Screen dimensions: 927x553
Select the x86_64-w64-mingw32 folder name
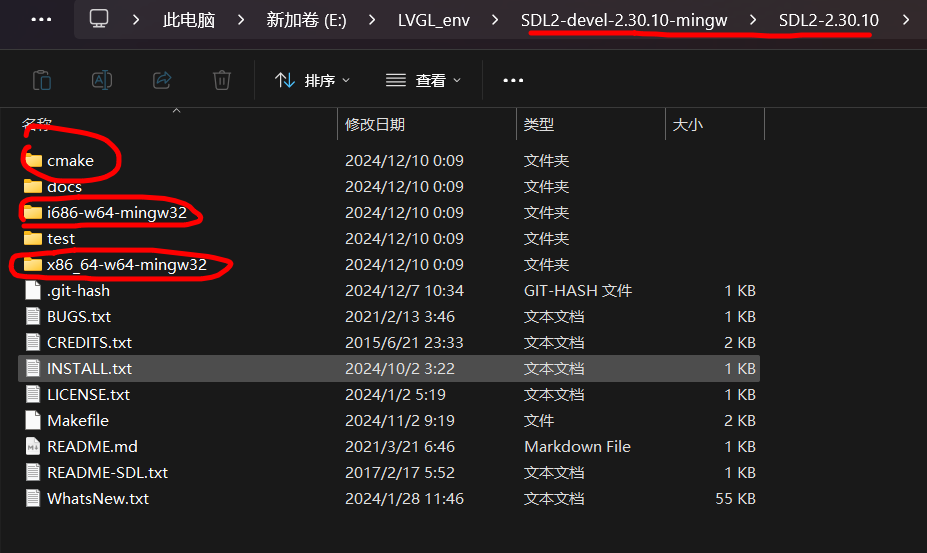coord(127,264)
